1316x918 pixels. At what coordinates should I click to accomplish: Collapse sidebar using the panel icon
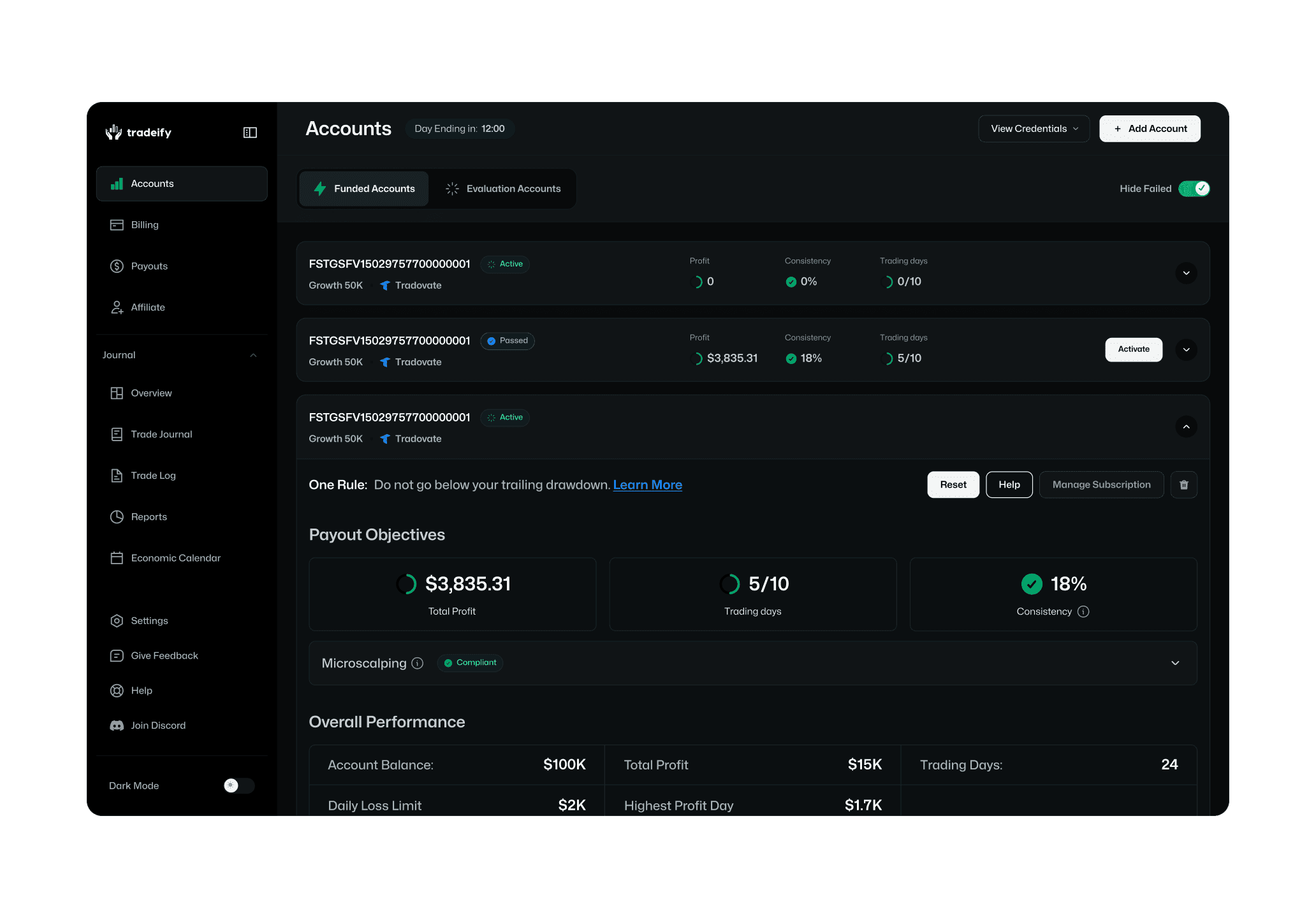pyautogui.click(x=250, y=133)
